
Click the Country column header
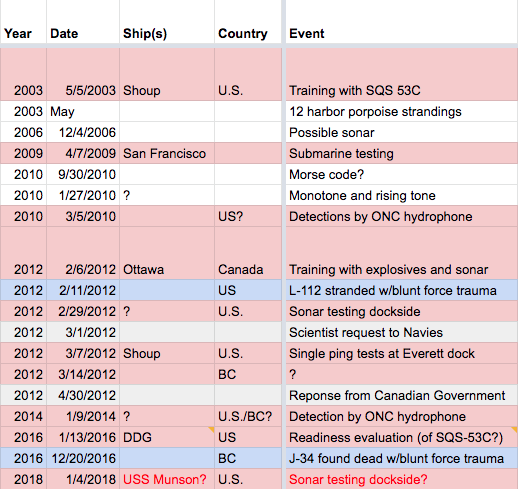[x=248, y=22]
